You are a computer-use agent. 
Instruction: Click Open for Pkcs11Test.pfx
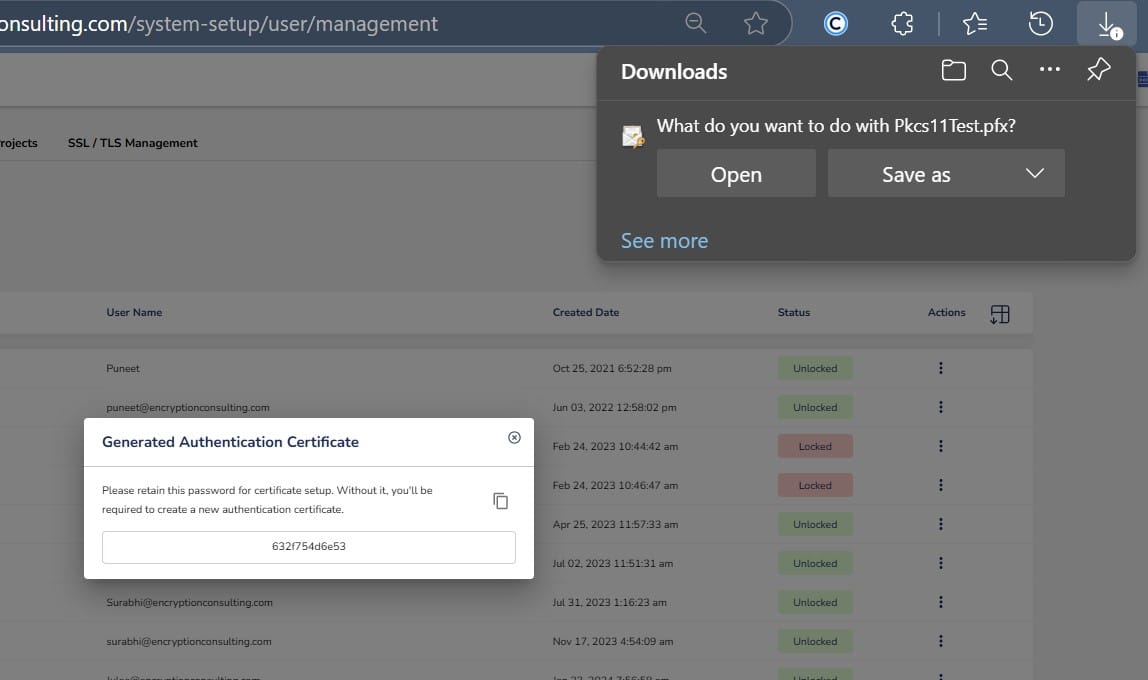click(736, 174)
